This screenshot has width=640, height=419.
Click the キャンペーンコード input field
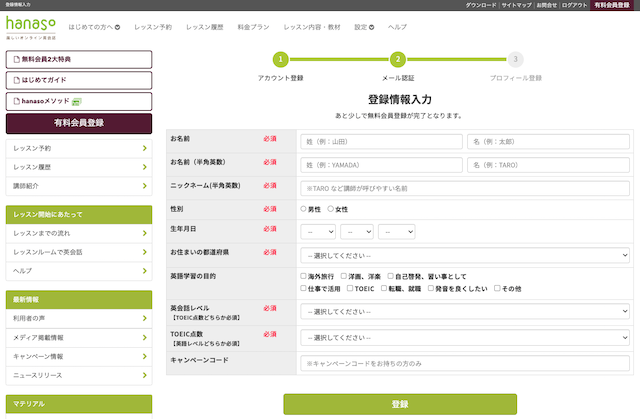pyautogui.click(x=465, y=363)
